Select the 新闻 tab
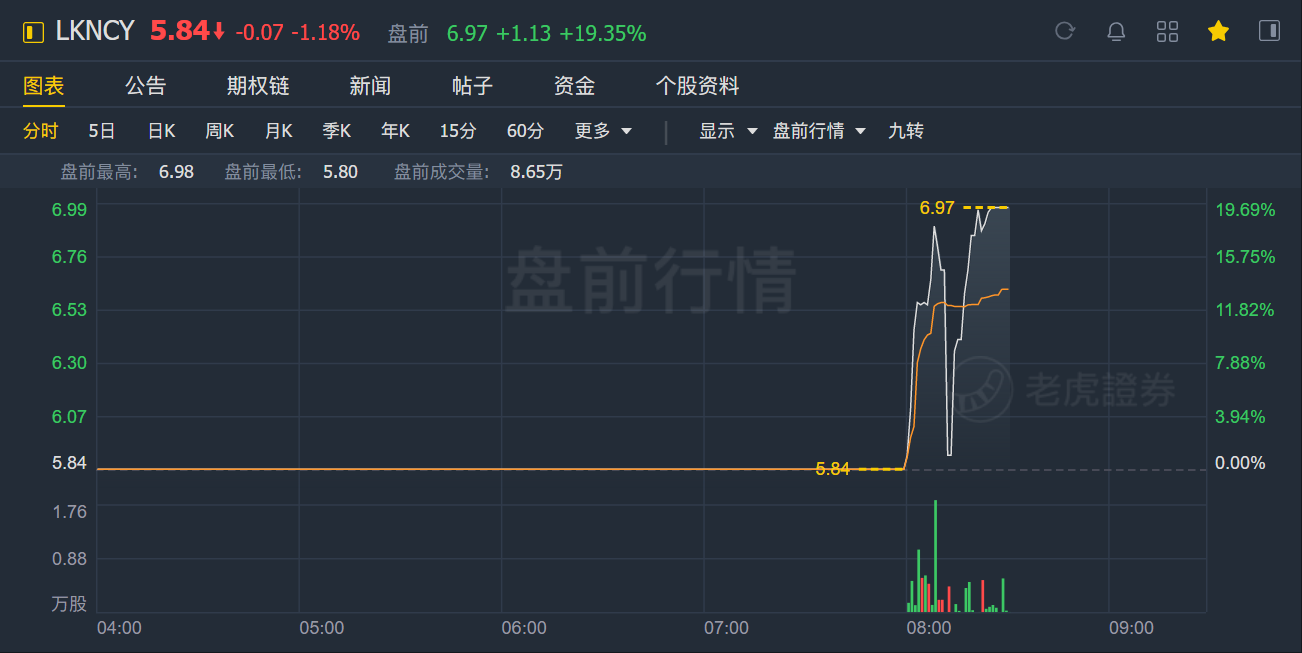Image resolution: width=1302 pixels, height=653 pixels. [370, 86]
